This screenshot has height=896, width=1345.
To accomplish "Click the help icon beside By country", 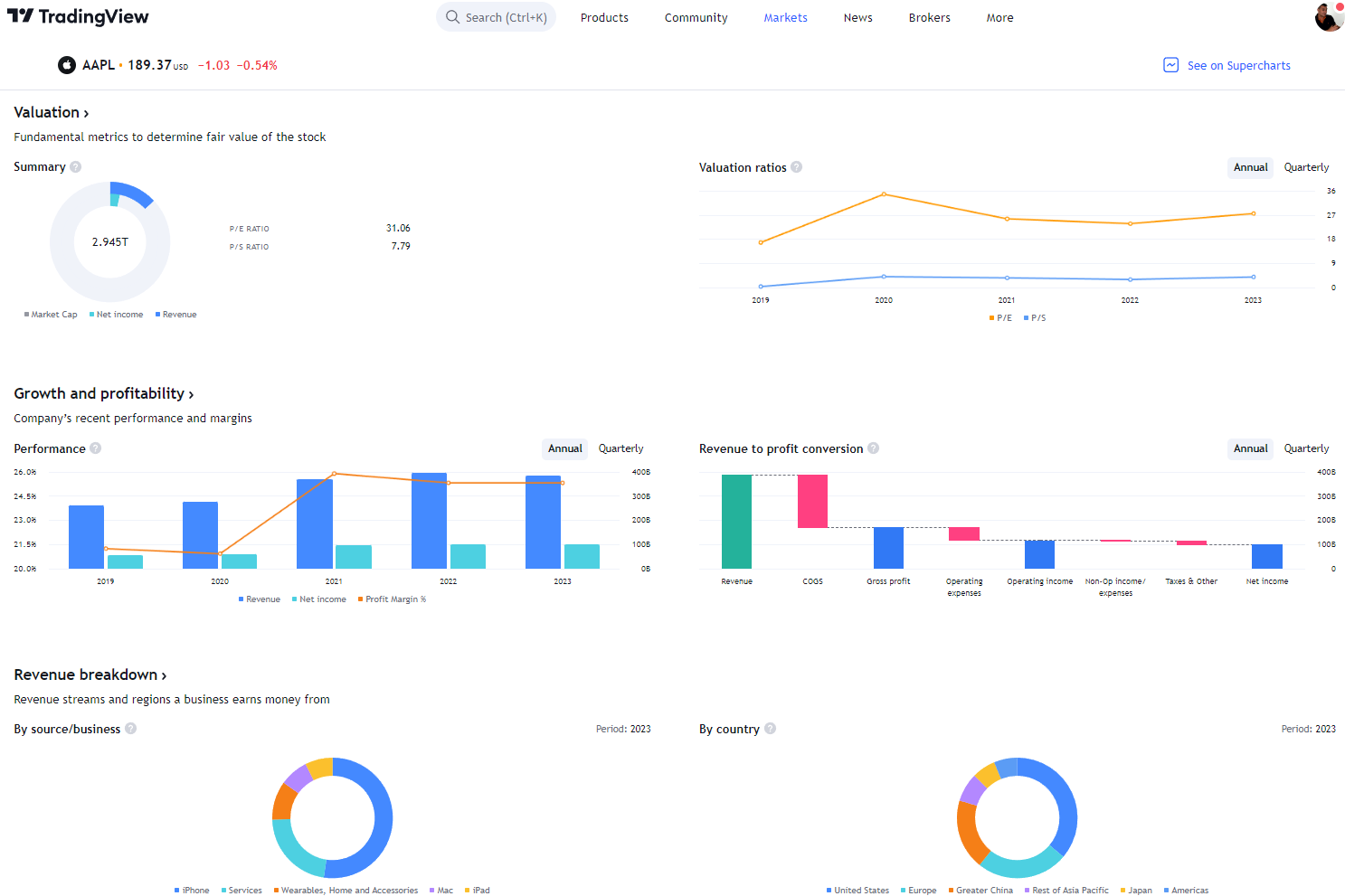I will point(771,729).
